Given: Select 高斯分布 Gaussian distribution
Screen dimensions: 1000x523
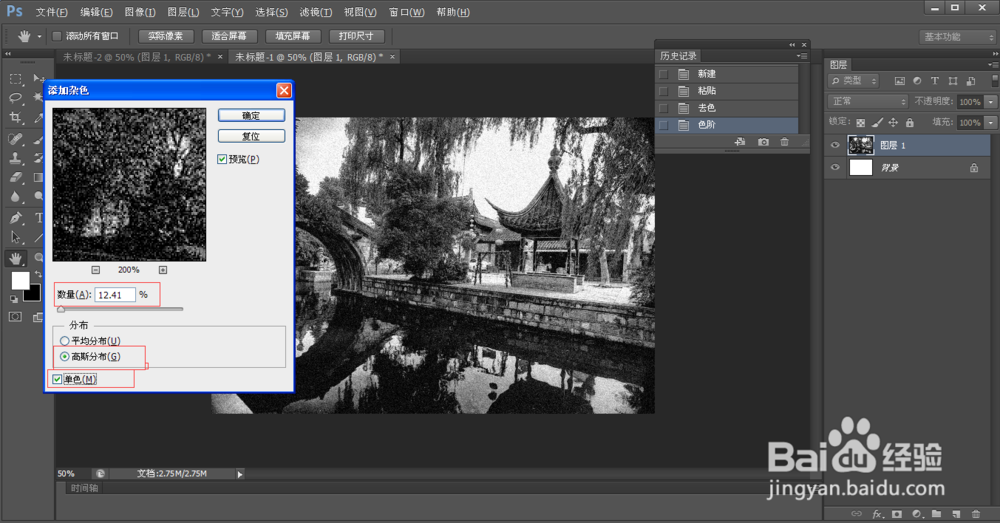Looking at the screenshot, I should pos(64,357).
